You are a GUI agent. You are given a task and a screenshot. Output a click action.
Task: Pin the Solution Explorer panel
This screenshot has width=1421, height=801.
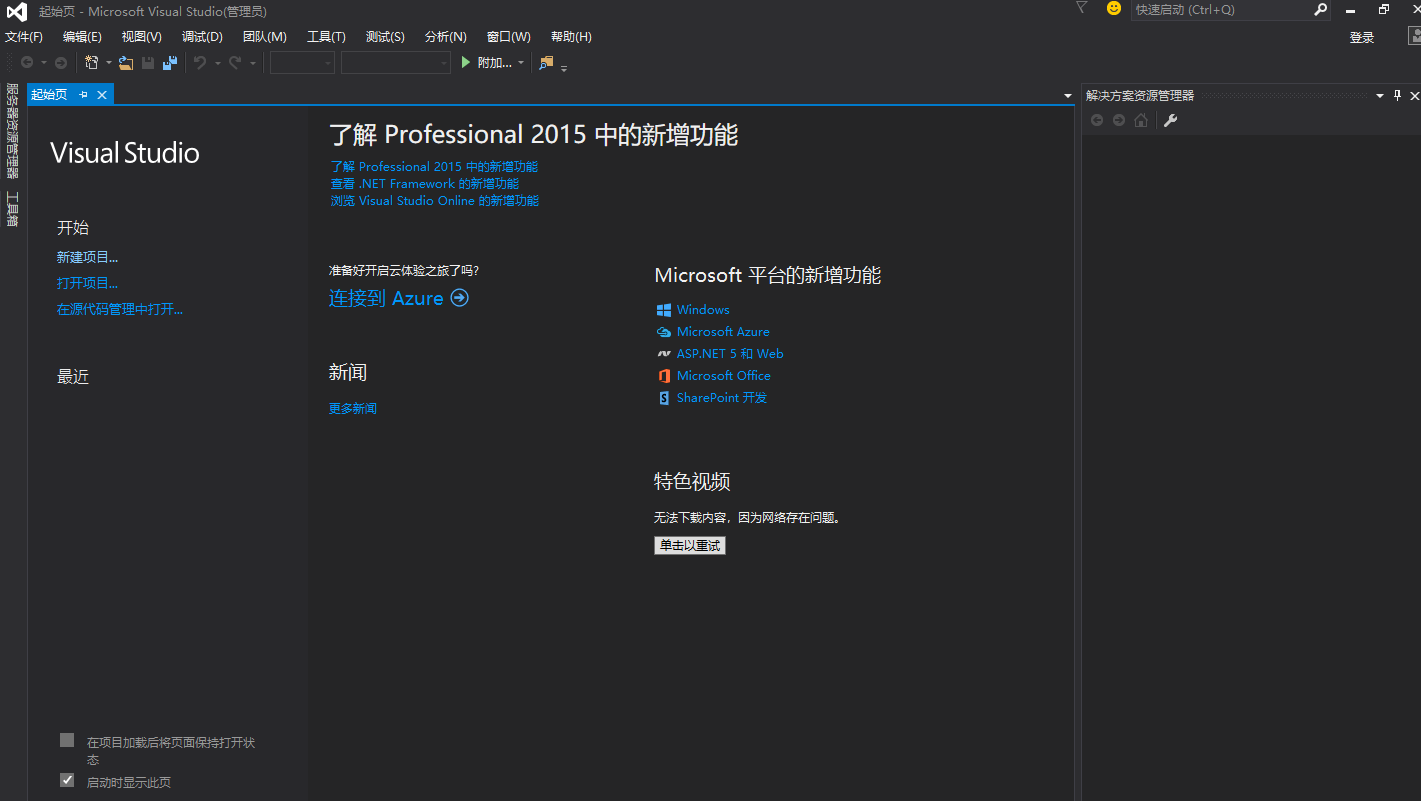click(x=1397, y=96)
